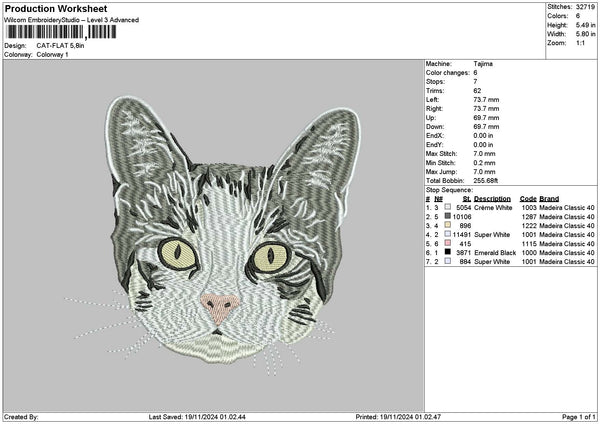Click the Width value "5.80 in"
Screen dimensions: 600x424
[585, 34]
